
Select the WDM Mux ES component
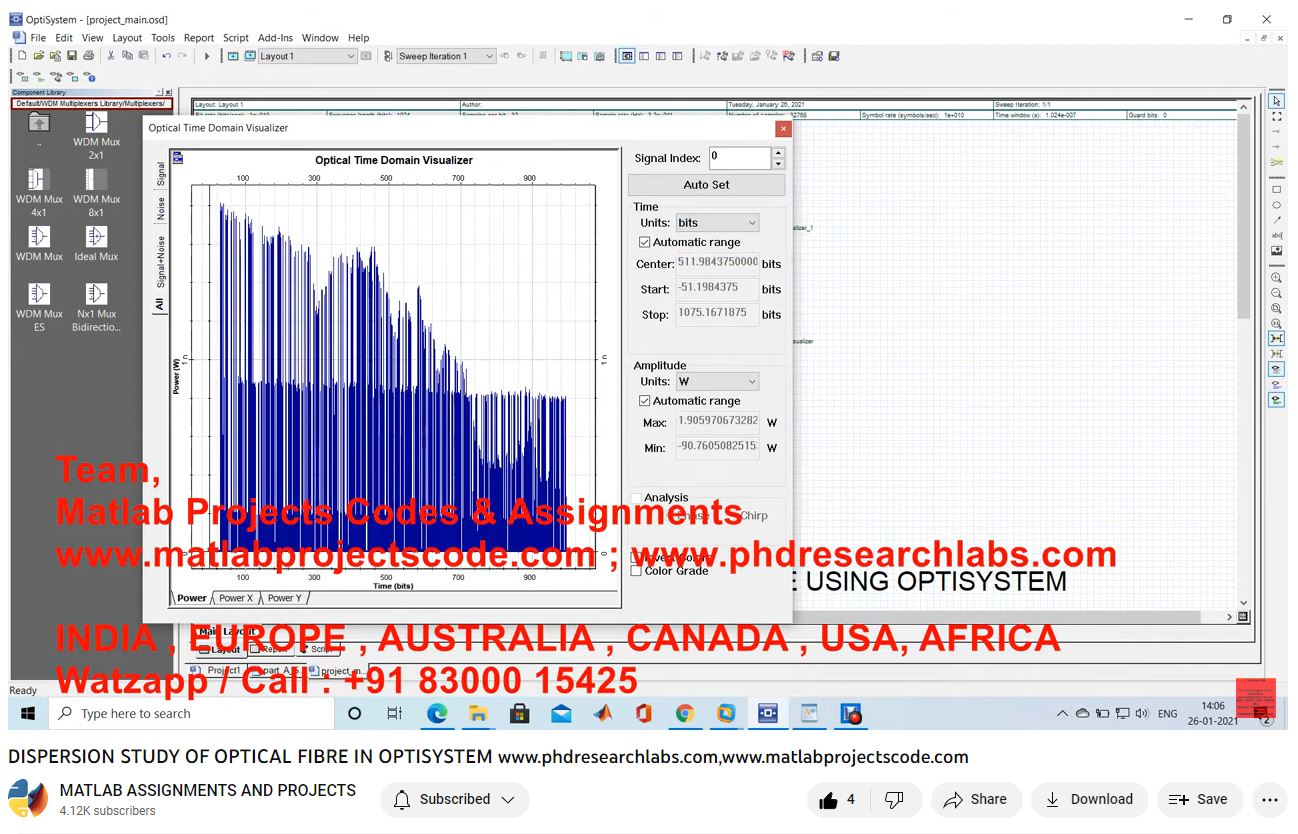38,307
